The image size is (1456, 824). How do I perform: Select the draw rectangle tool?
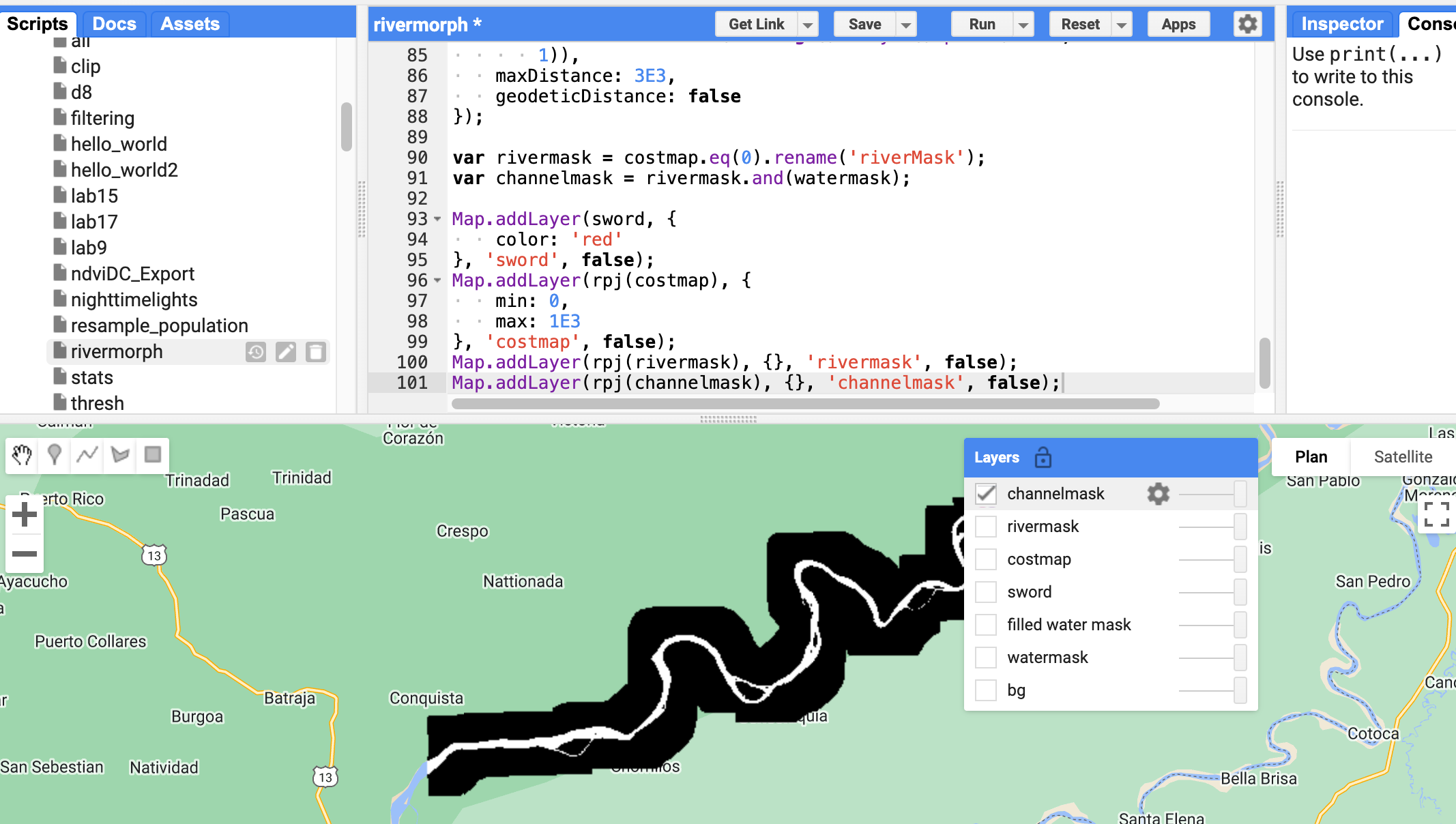[153, 455]
